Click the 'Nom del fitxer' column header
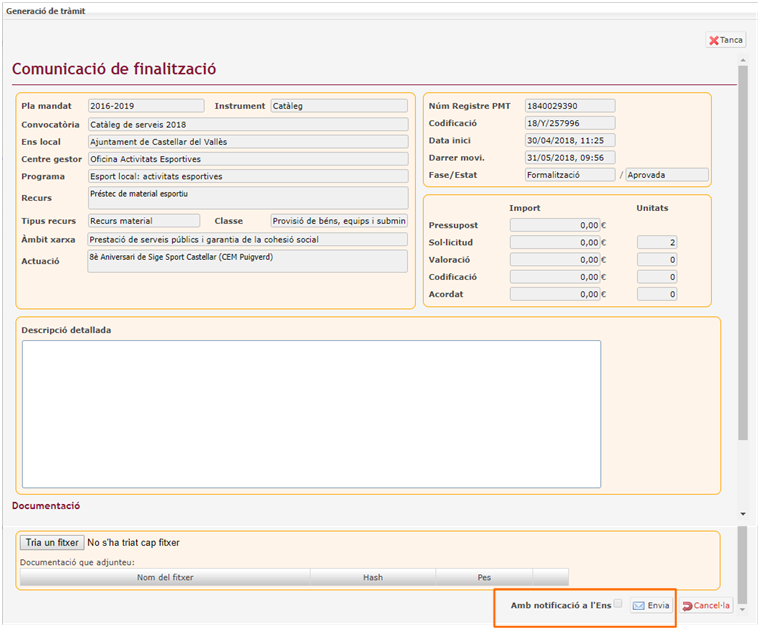The width and height of the screenshot is (762, 631). (165, 577)
